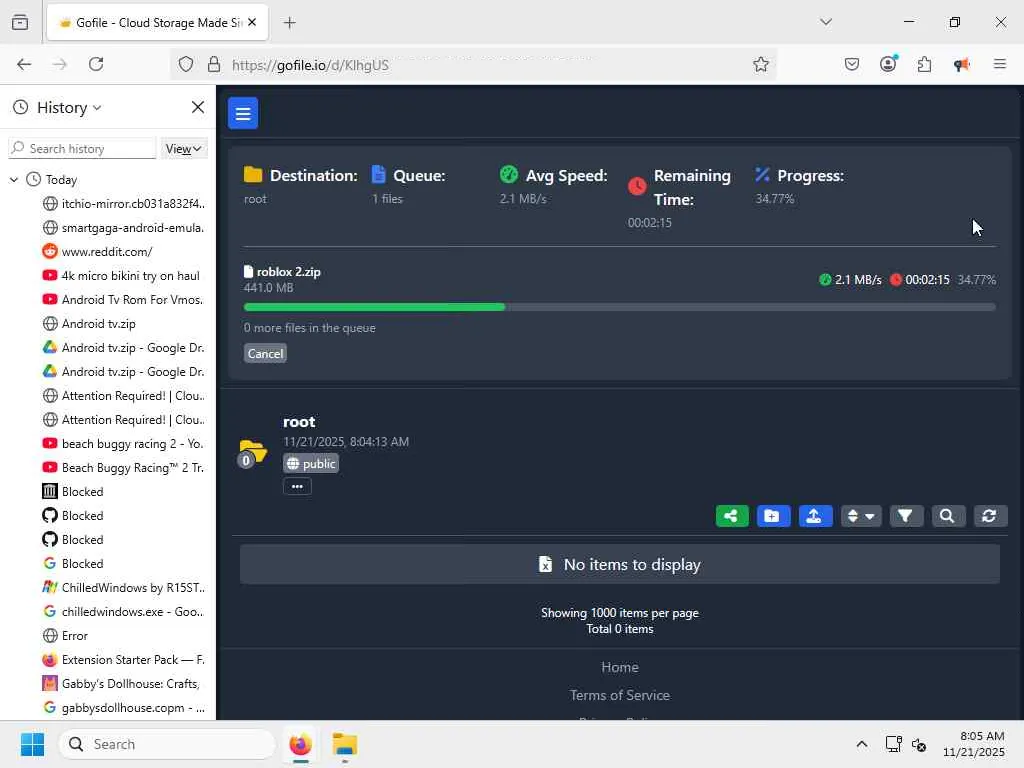Click the taskbar Search box

(x=168, y=744)
